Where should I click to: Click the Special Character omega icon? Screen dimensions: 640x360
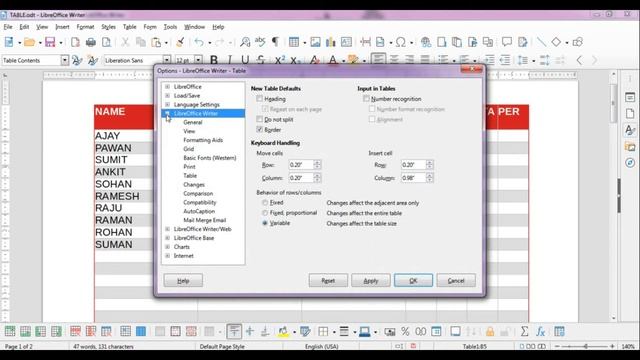(x=401, y=42)
